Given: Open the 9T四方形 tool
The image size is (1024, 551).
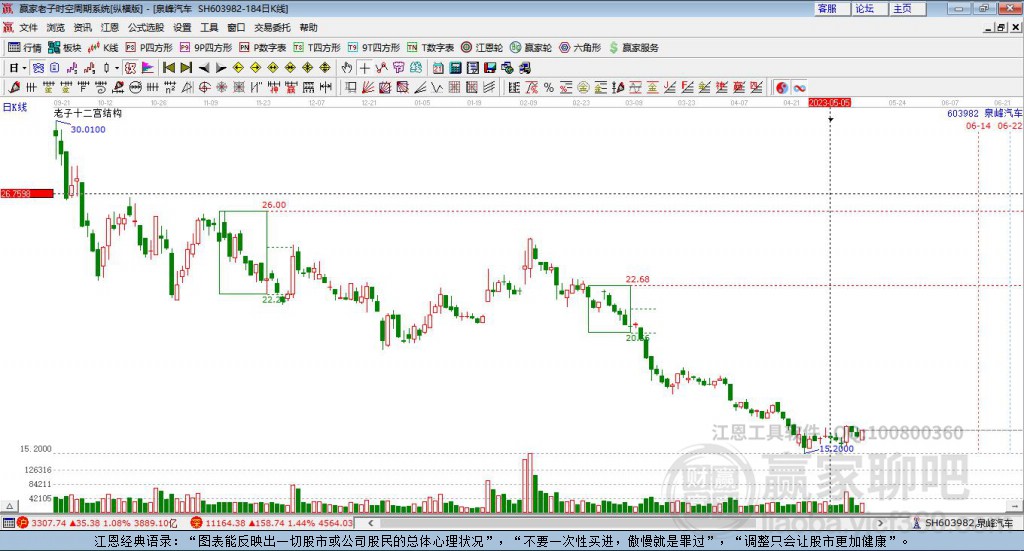Looking at the screenshot, I should click(x=374, y=48).
